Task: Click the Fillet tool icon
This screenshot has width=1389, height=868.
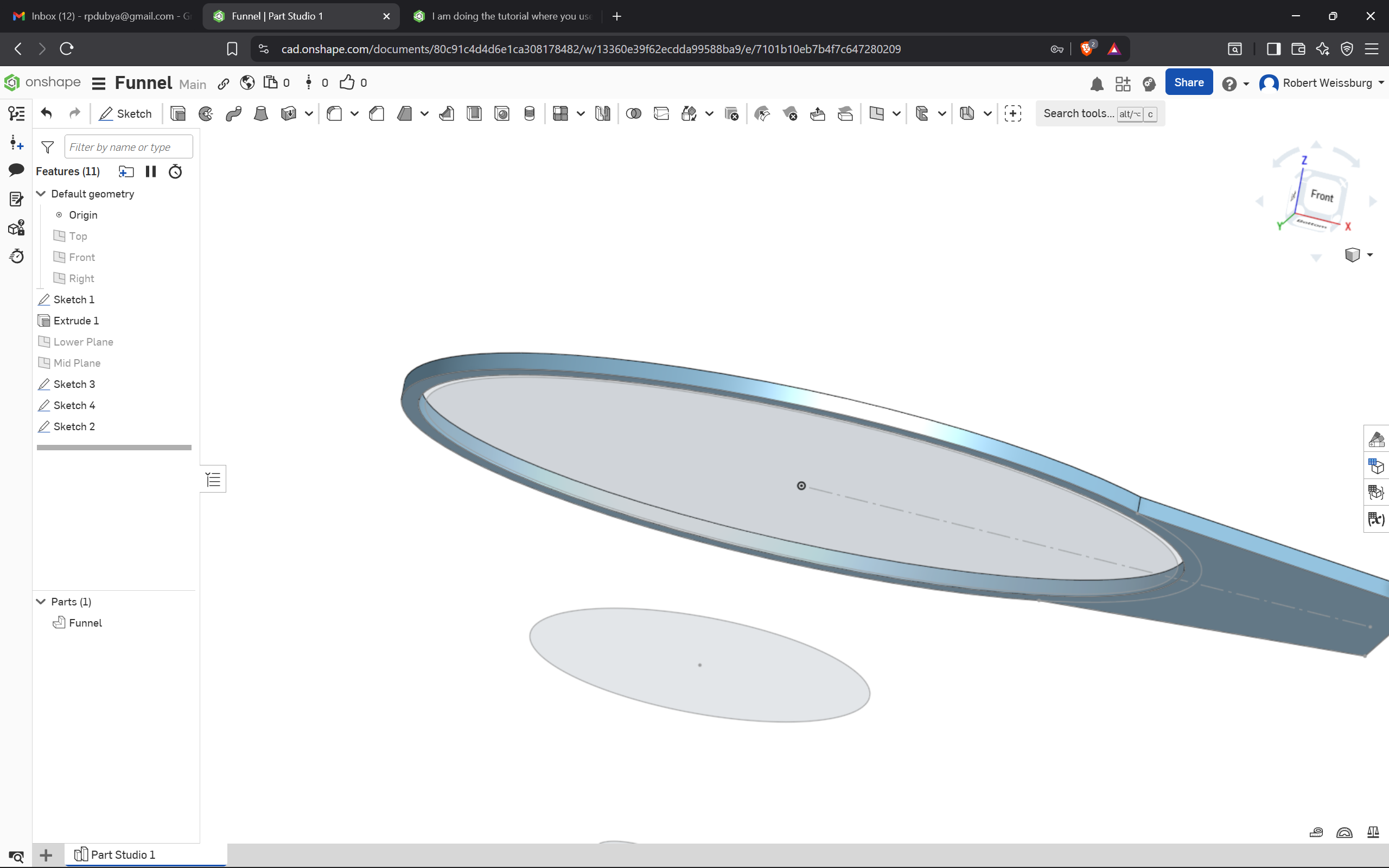Action: pos(335,114)
